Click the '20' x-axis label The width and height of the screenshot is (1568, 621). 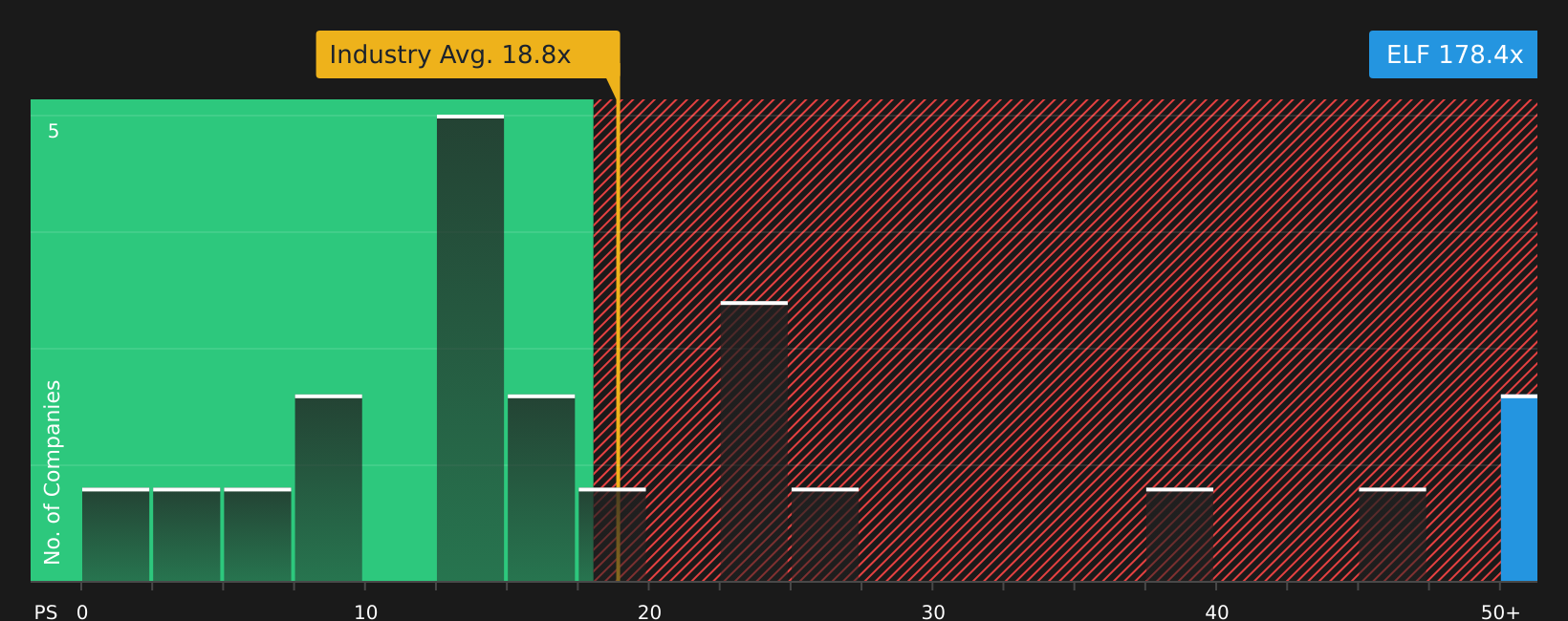click(x=649, y=612)
